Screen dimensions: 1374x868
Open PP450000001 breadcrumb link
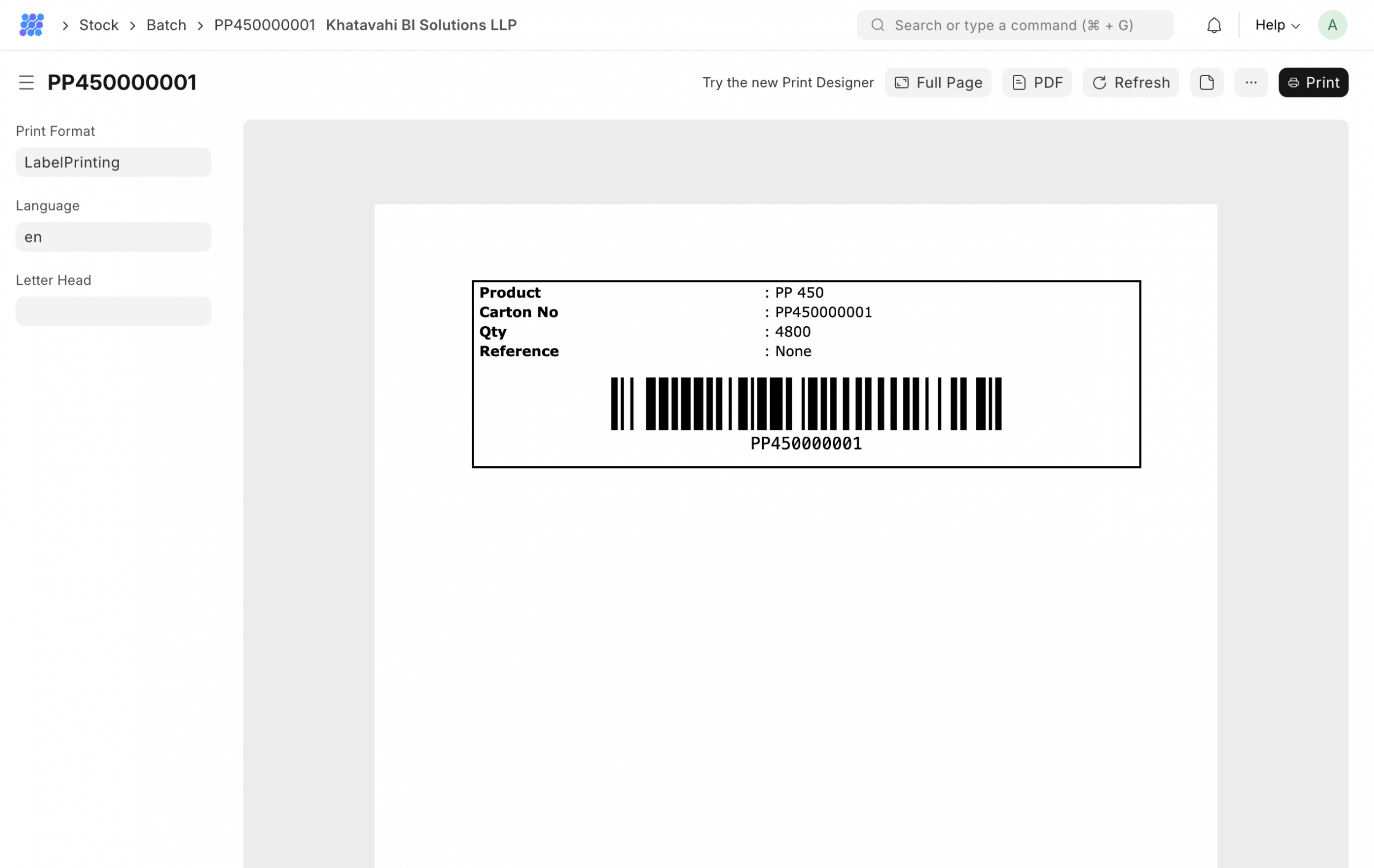tap(264, 25)
